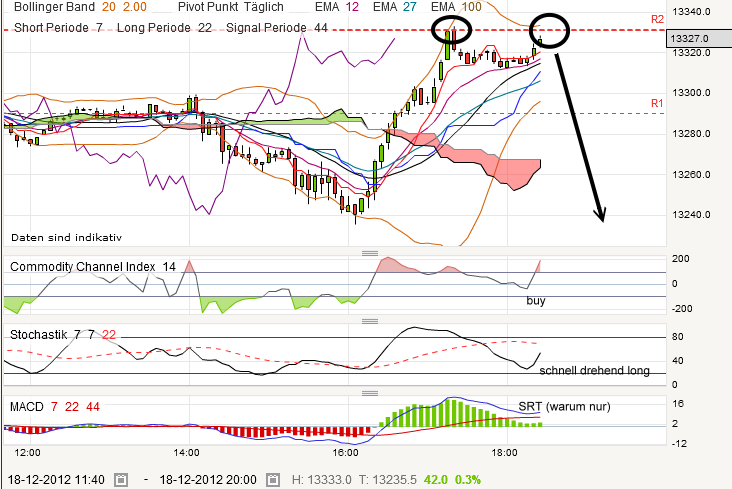
Task: Click the Long Periode 22 setting
Action: pyautogui.click(x=164, y=28)
